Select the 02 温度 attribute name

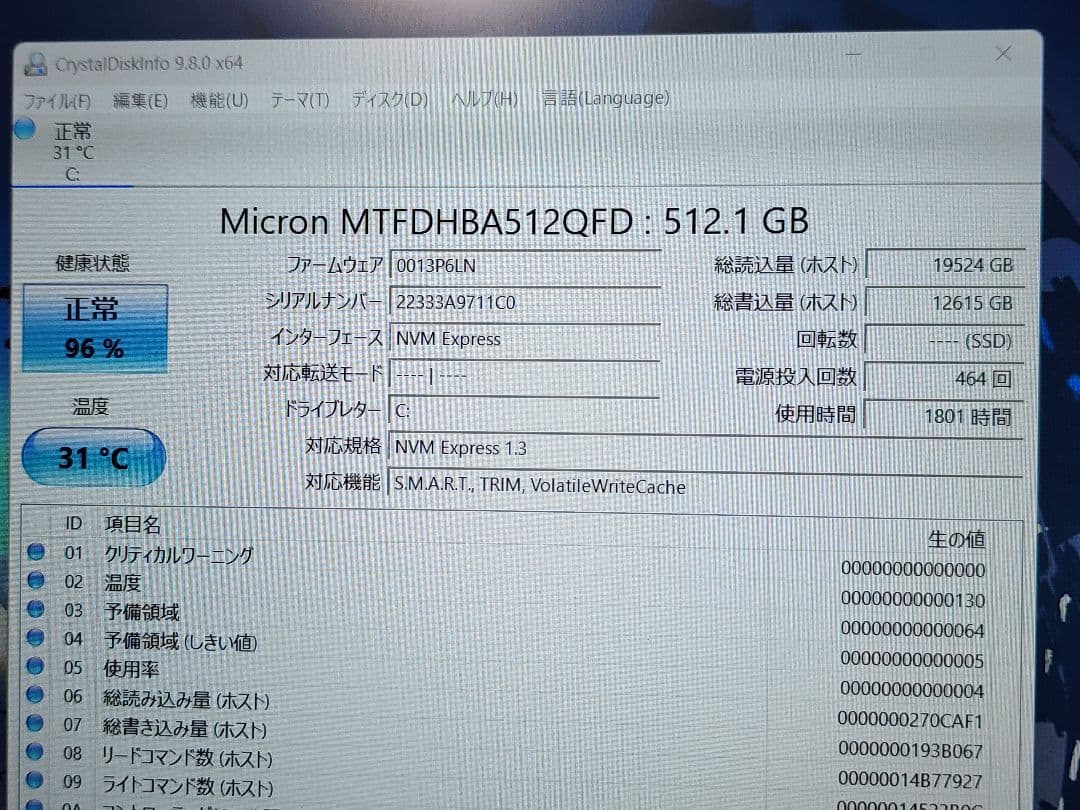[123, 583]
